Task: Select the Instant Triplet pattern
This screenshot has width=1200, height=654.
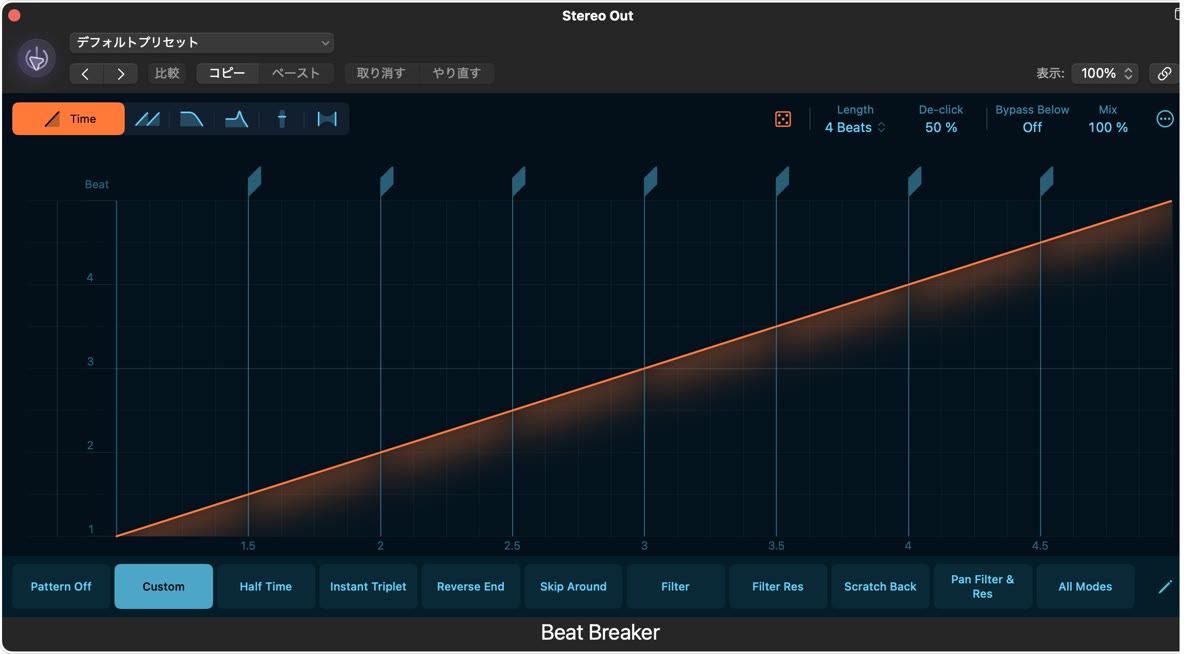Action: pos(368,587)
